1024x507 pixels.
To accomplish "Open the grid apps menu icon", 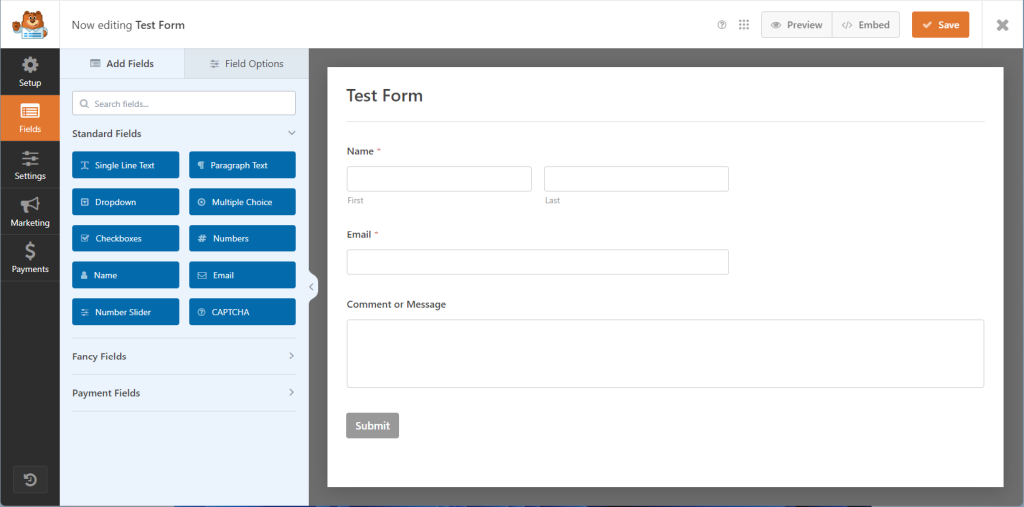I will 743,25.
